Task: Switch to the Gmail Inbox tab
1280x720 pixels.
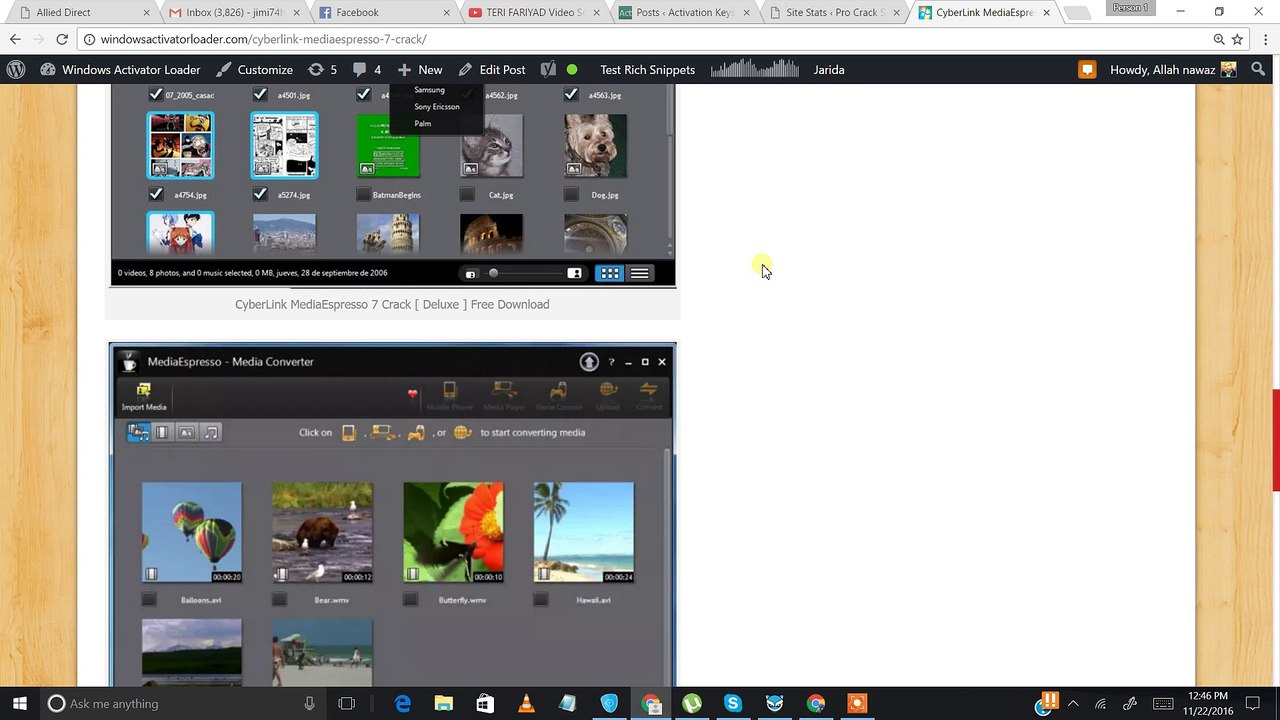Action: [x=232, y=12]
